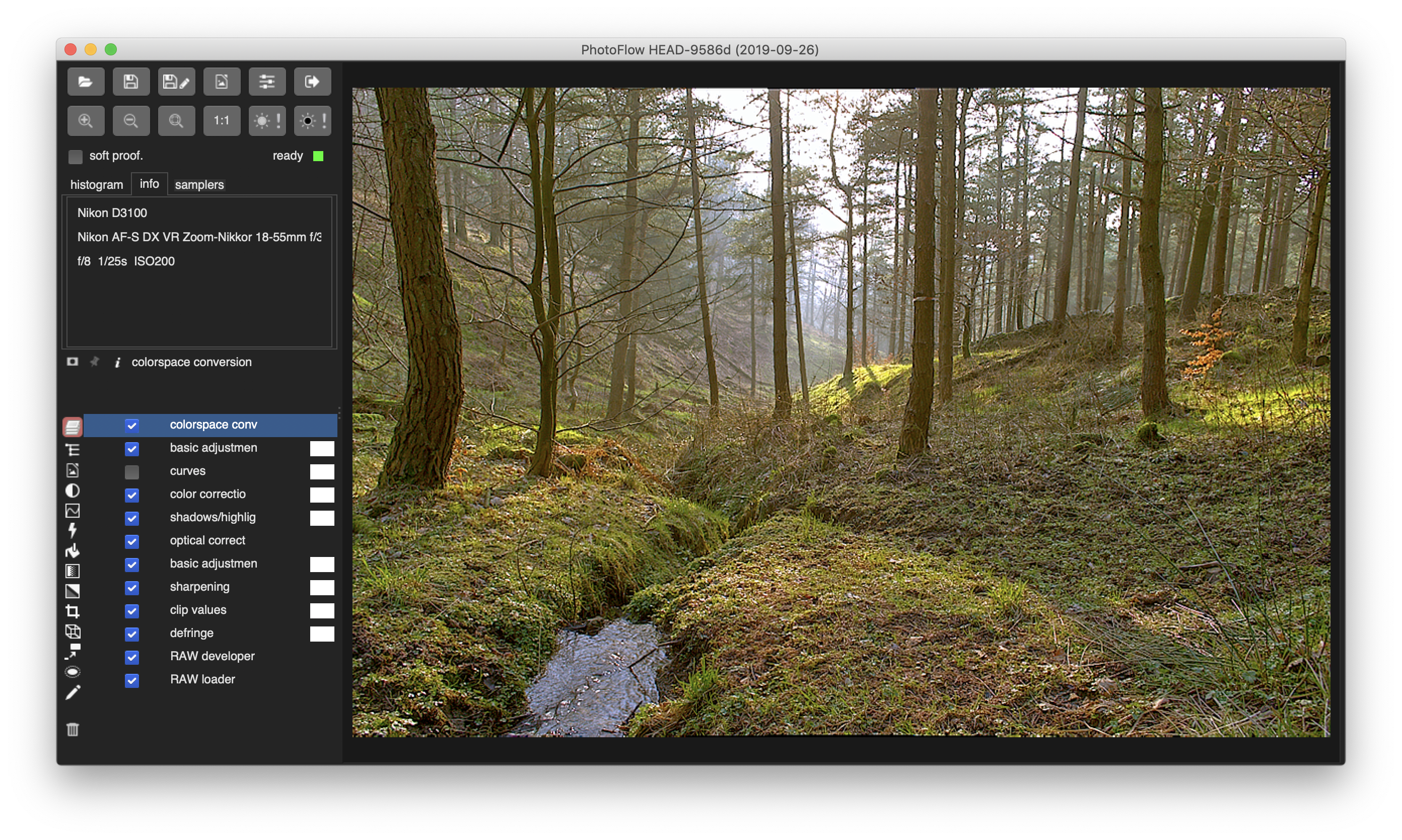Switch to the samplers tab

click(x=199, y=184)
